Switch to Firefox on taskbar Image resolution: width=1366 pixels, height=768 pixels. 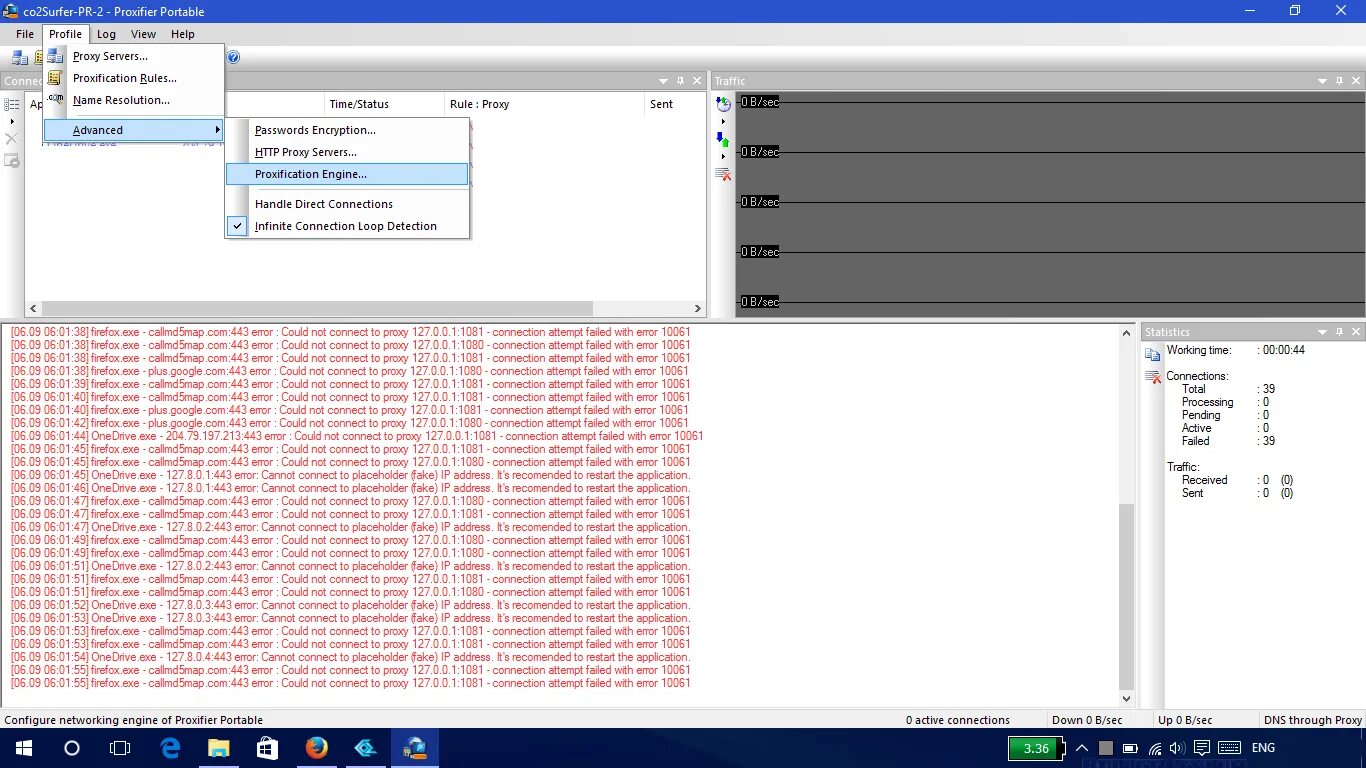(316, 748)
